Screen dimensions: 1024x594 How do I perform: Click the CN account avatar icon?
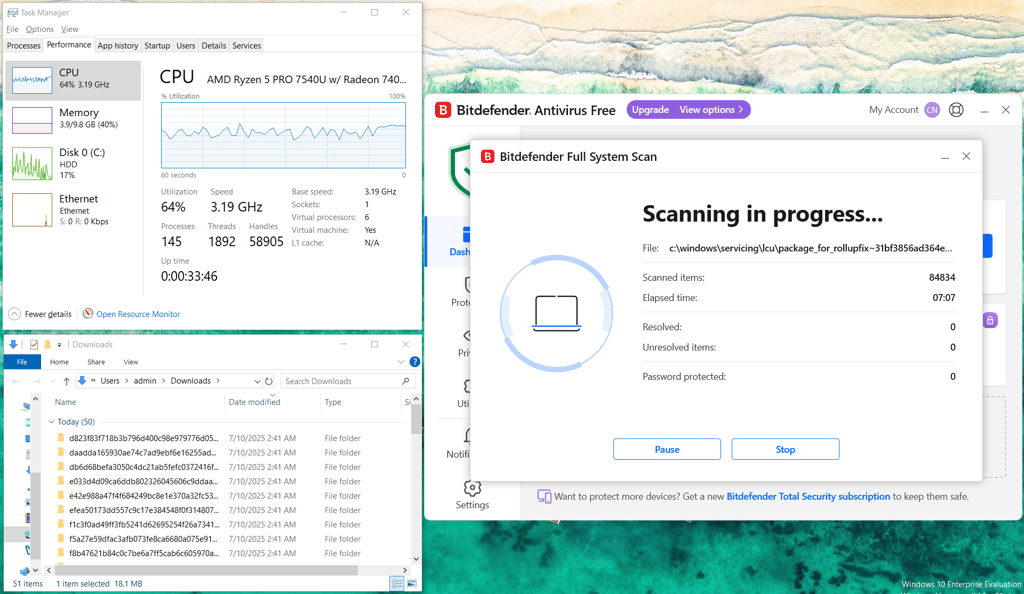(932, 110)
